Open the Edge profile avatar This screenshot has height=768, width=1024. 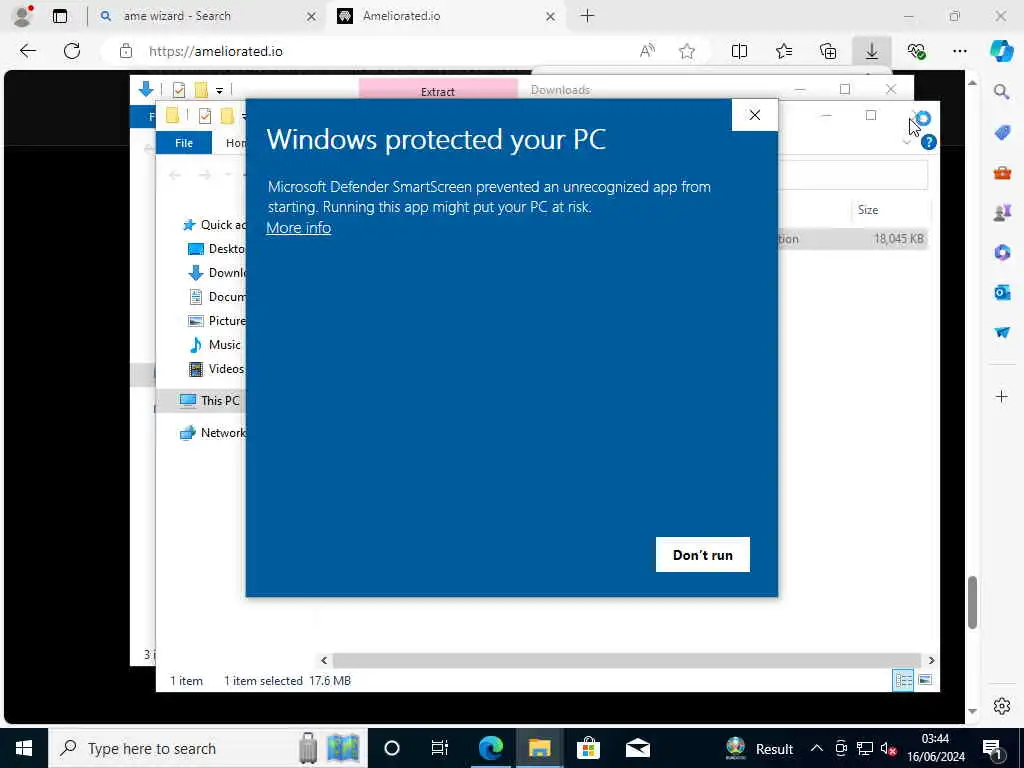23,16
